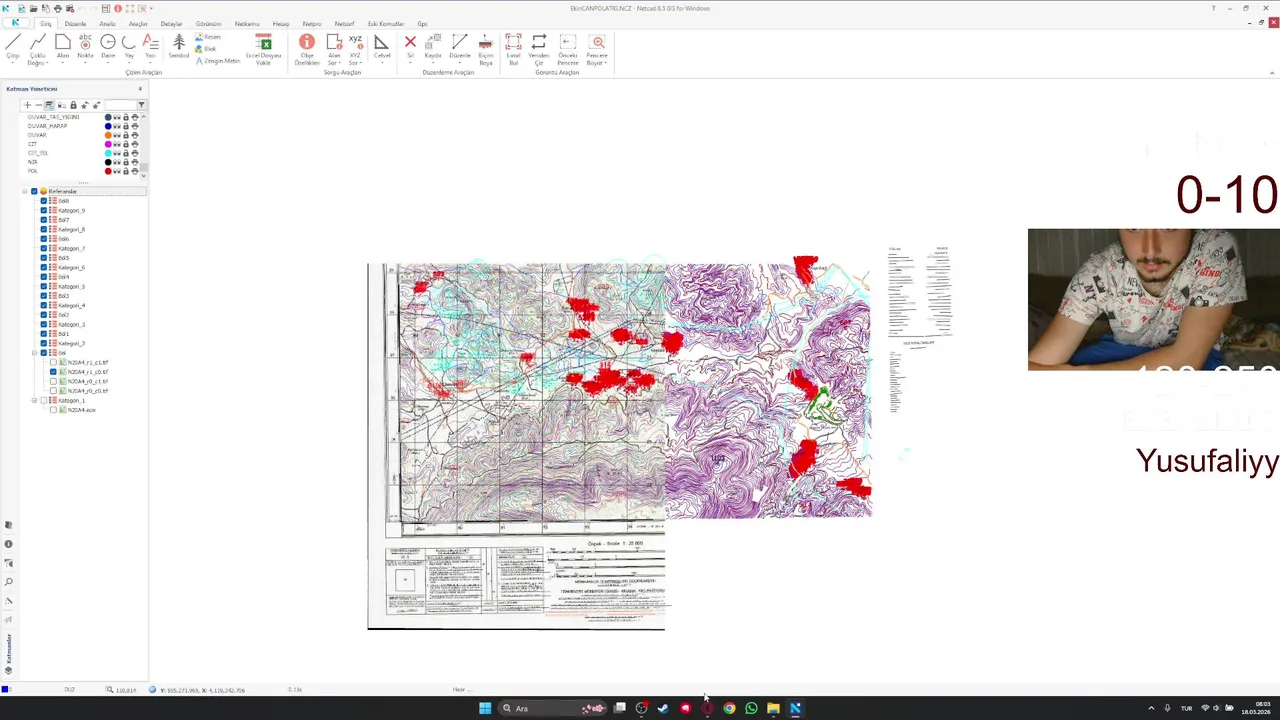Image resolution: width=1280 pixels, height=720 pixels.
Task: Open the Analiz ribbon tab
Action: (107, 24)
